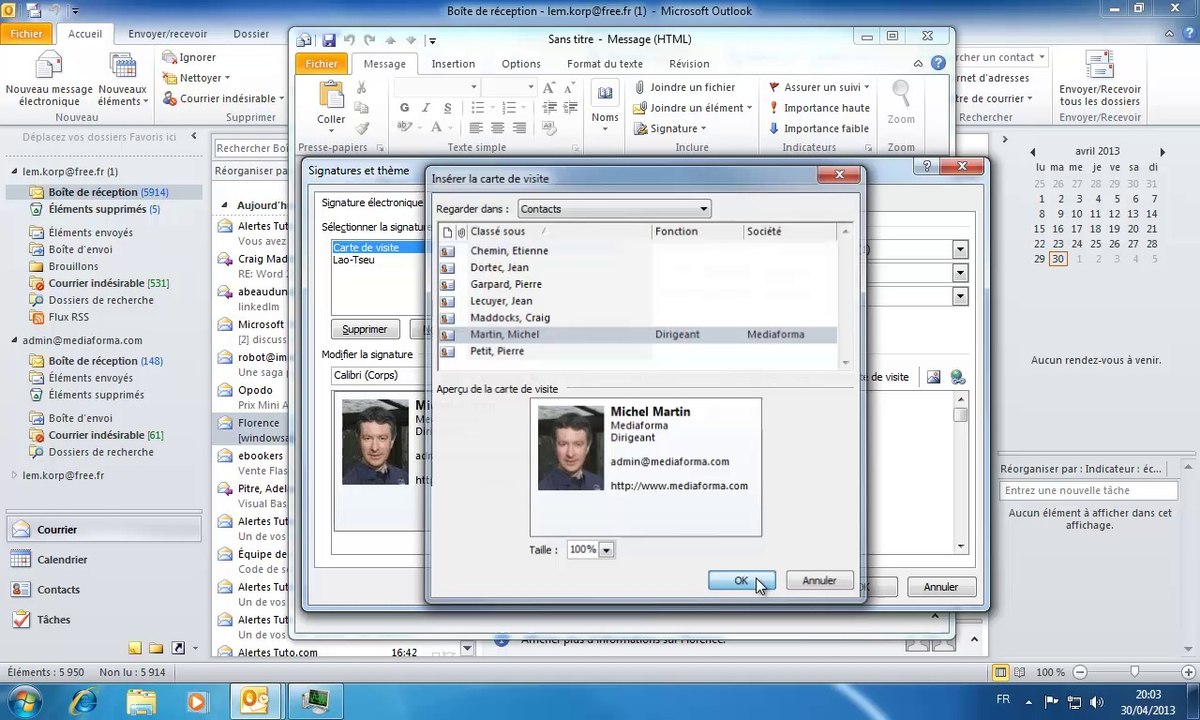Open Nettoyer dropdown in Outlook ribbon

[x=196, y=78]
